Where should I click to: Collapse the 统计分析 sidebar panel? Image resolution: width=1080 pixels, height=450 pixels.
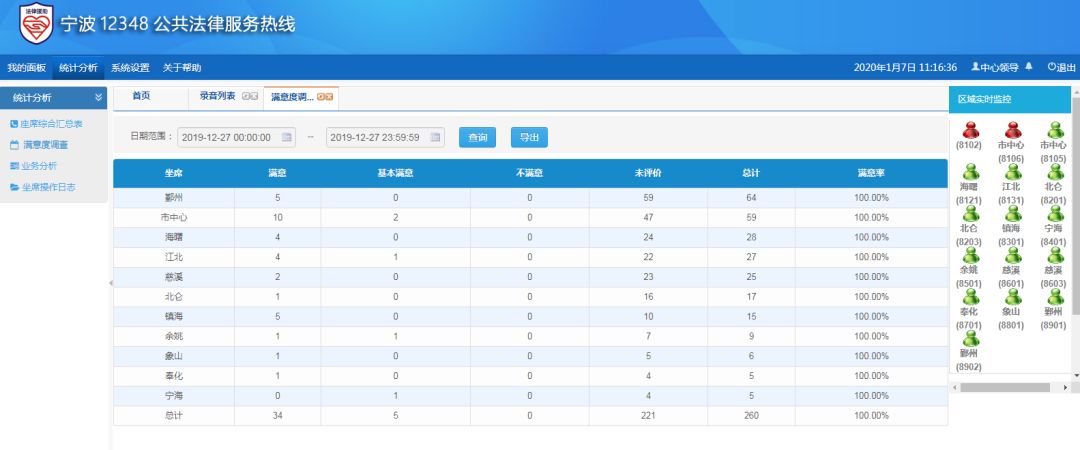[x=98, y=97]
